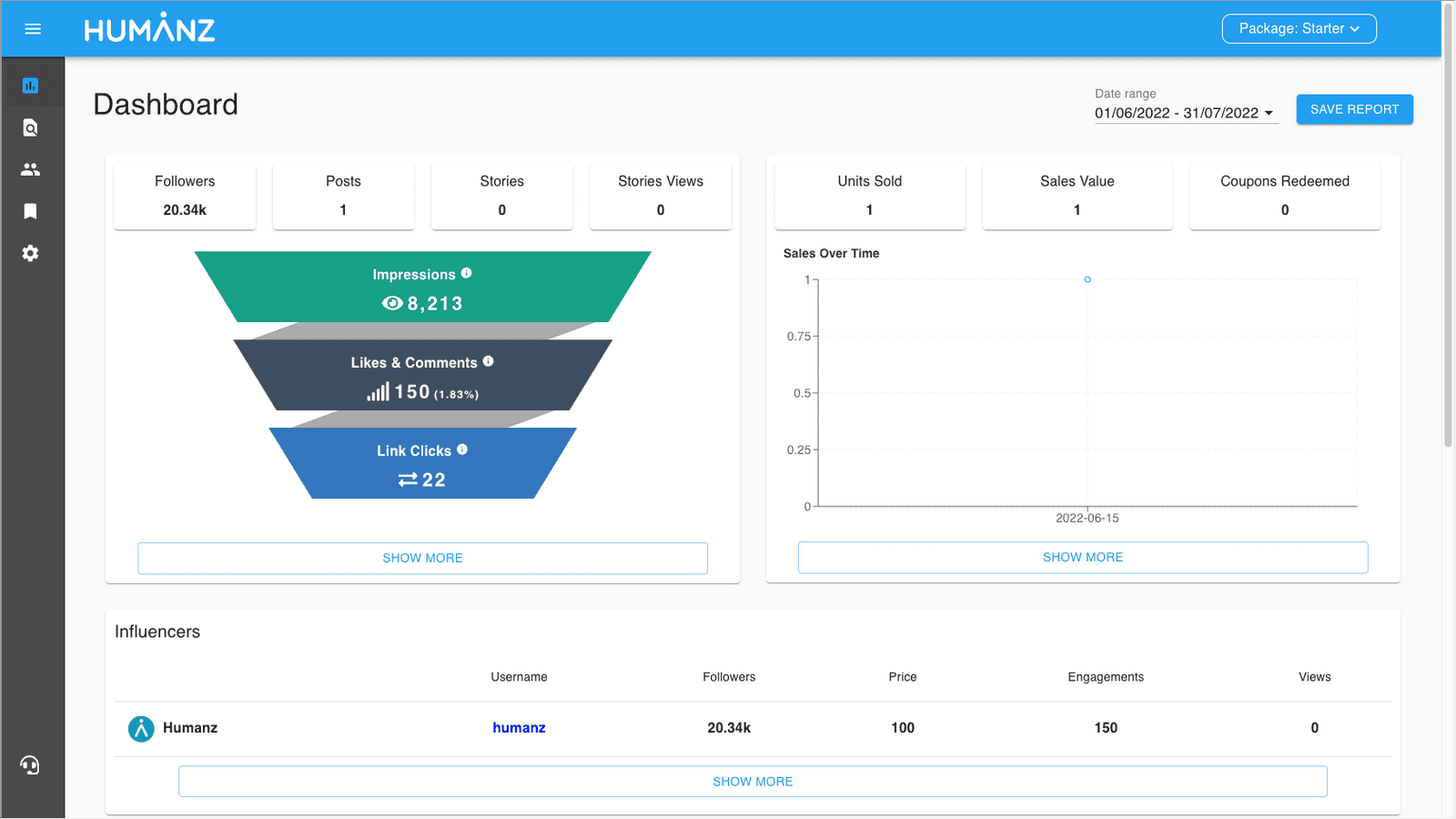Open the influencers (people) icon in the sidebar
The image size is (1456, 819).
pyautogui.click(x=32, y=168)
